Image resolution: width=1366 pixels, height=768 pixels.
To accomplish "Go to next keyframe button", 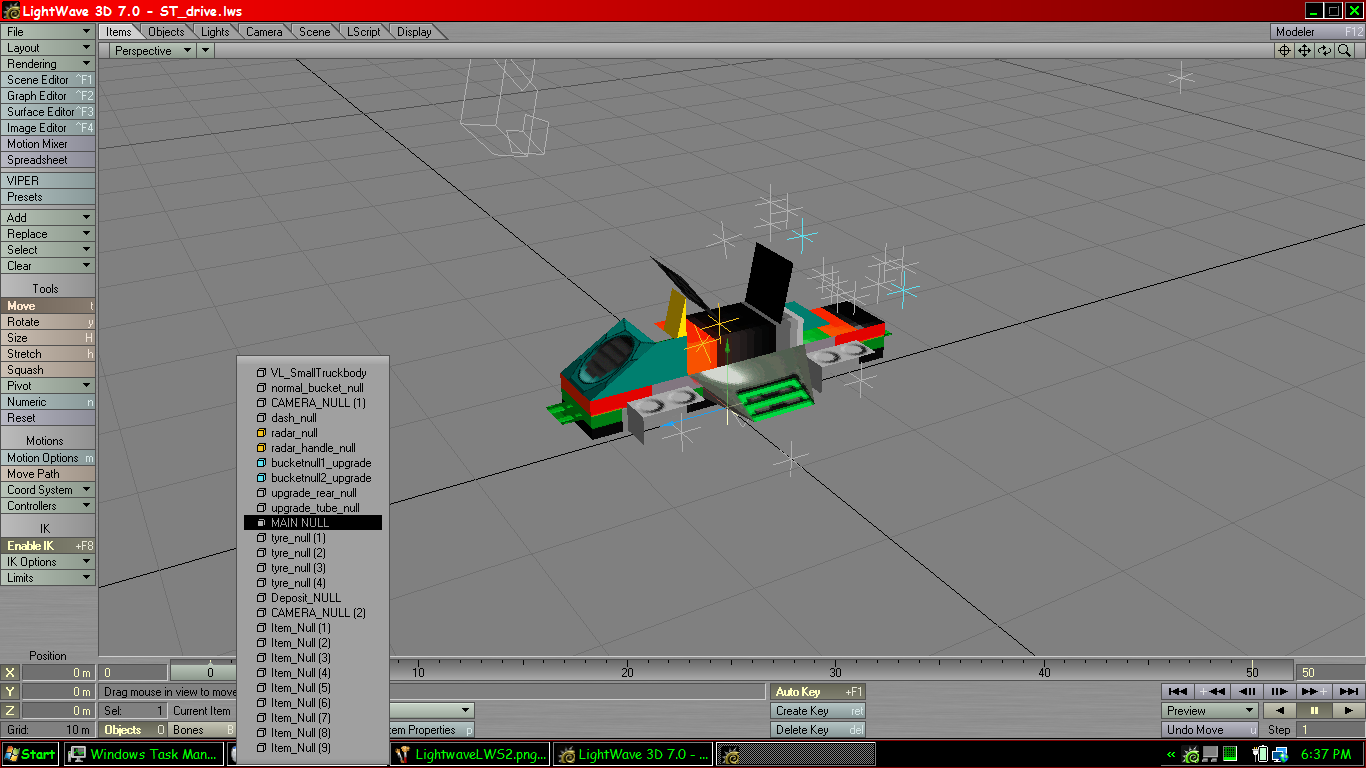I will tap(1313, 691).
